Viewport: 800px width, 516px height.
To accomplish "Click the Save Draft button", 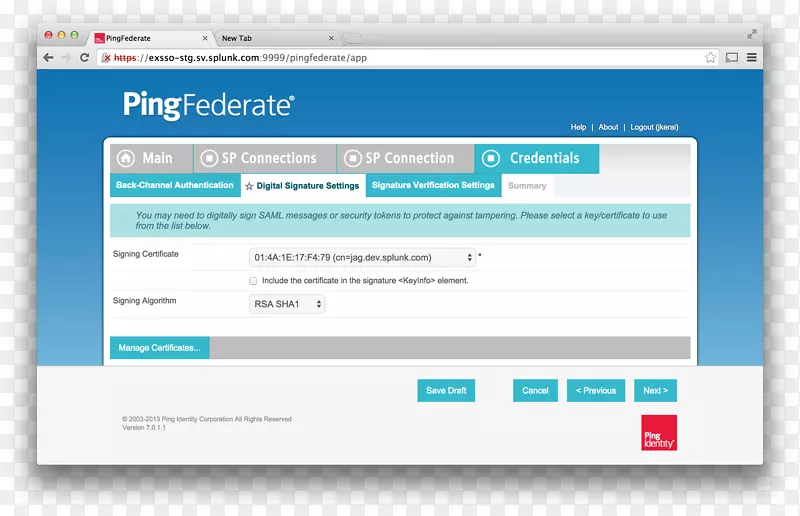I will (446, 390).
